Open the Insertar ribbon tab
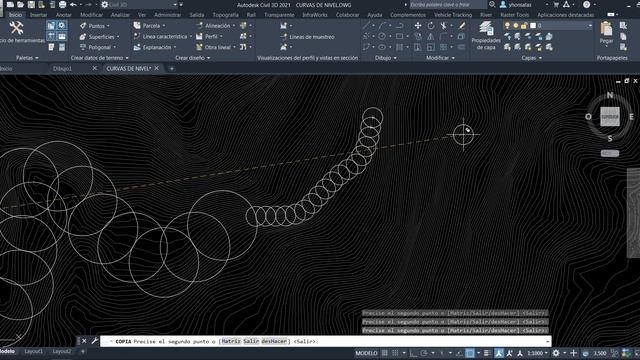 [x=38, y=15]
